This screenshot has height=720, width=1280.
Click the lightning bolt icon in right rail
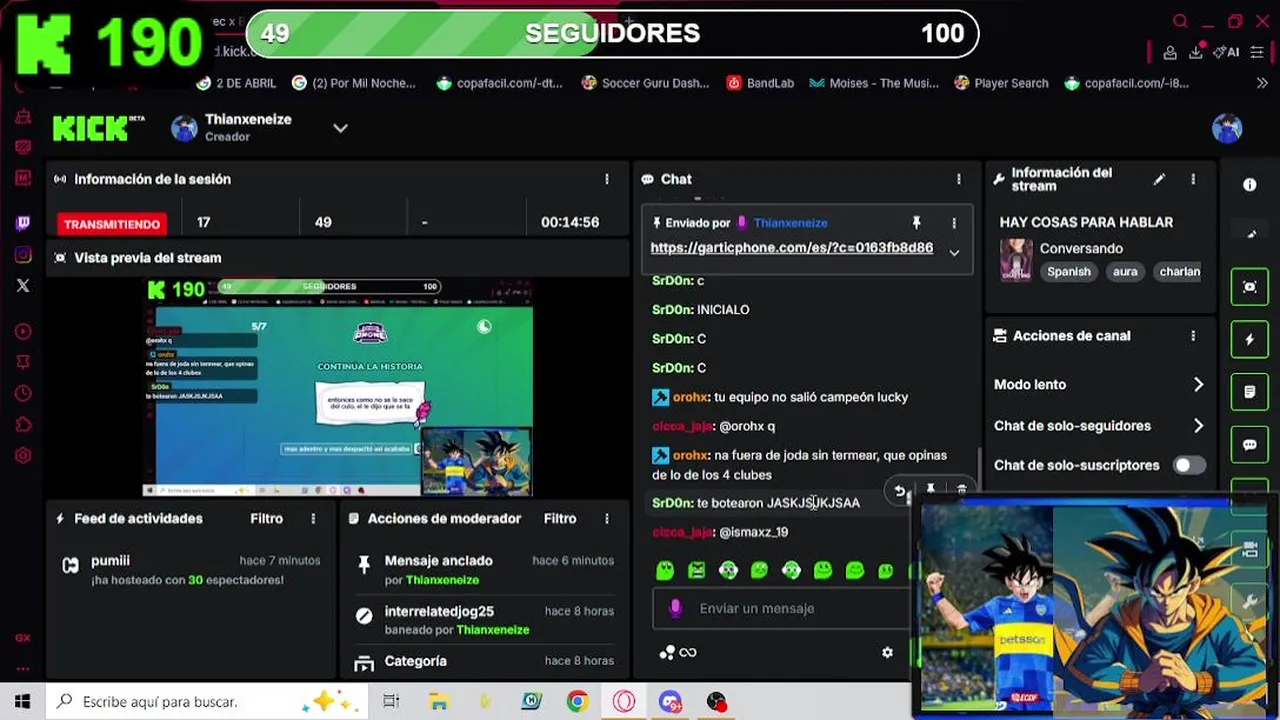[x=1249, y=340]
